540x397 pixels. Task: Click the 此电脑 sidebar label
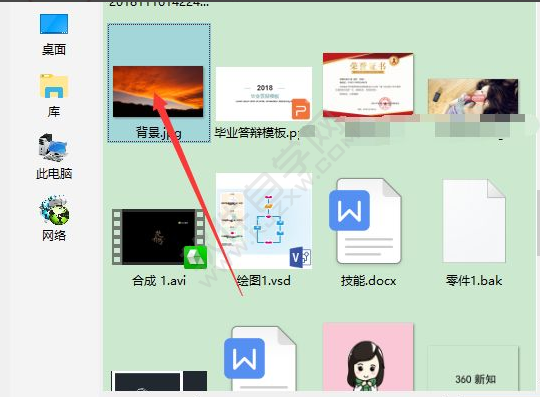coord(54,173)
